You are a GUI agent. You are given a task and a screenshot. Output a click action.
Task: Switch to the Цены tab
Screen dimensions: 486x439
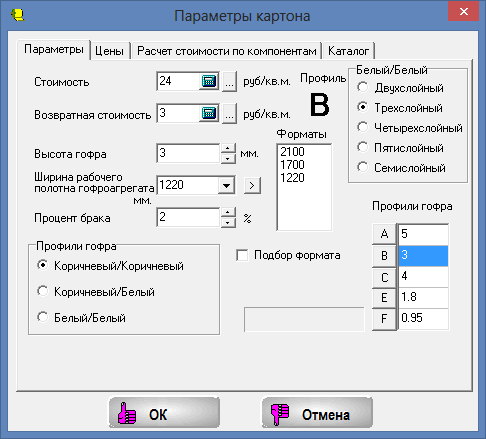tap(109, 51)
